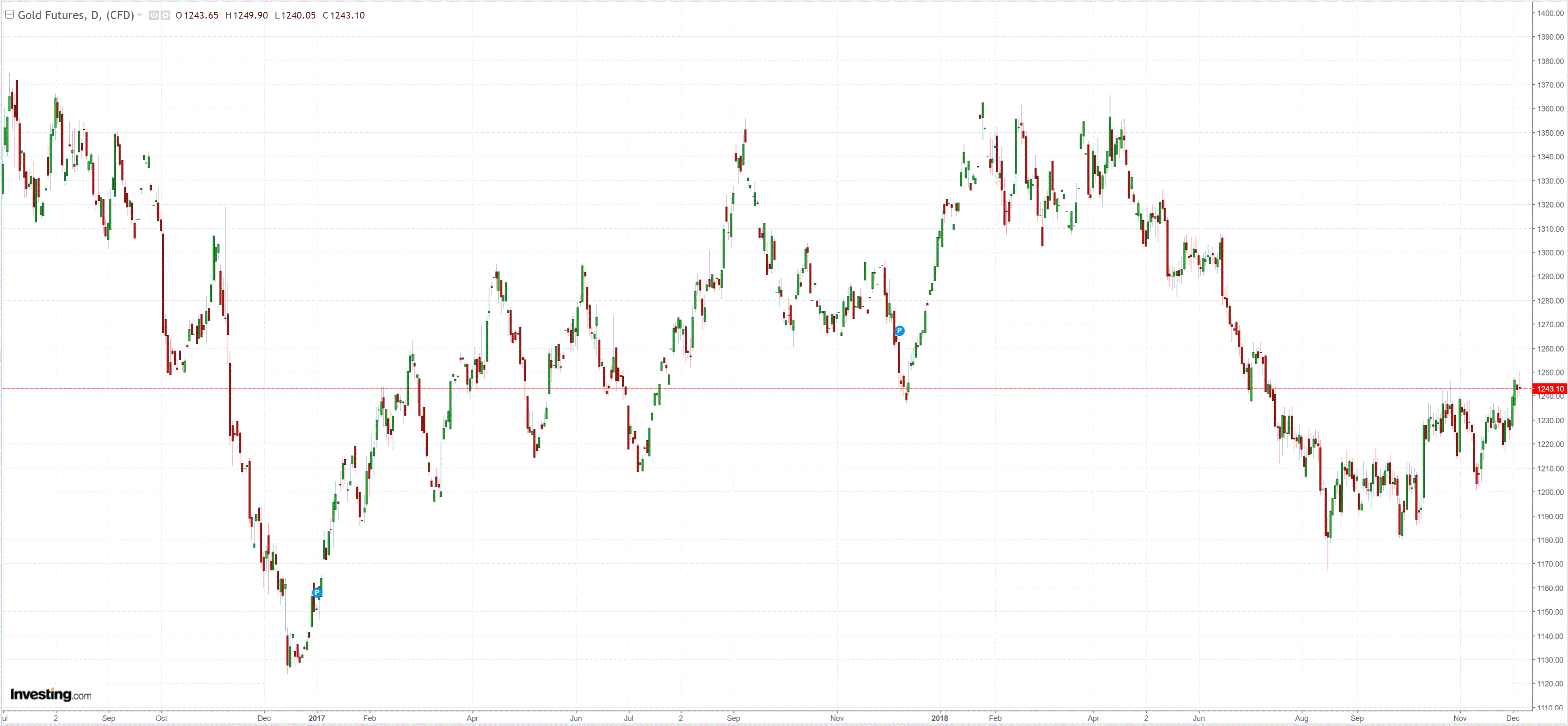Open chart format settings gear icon

point(165,15)
